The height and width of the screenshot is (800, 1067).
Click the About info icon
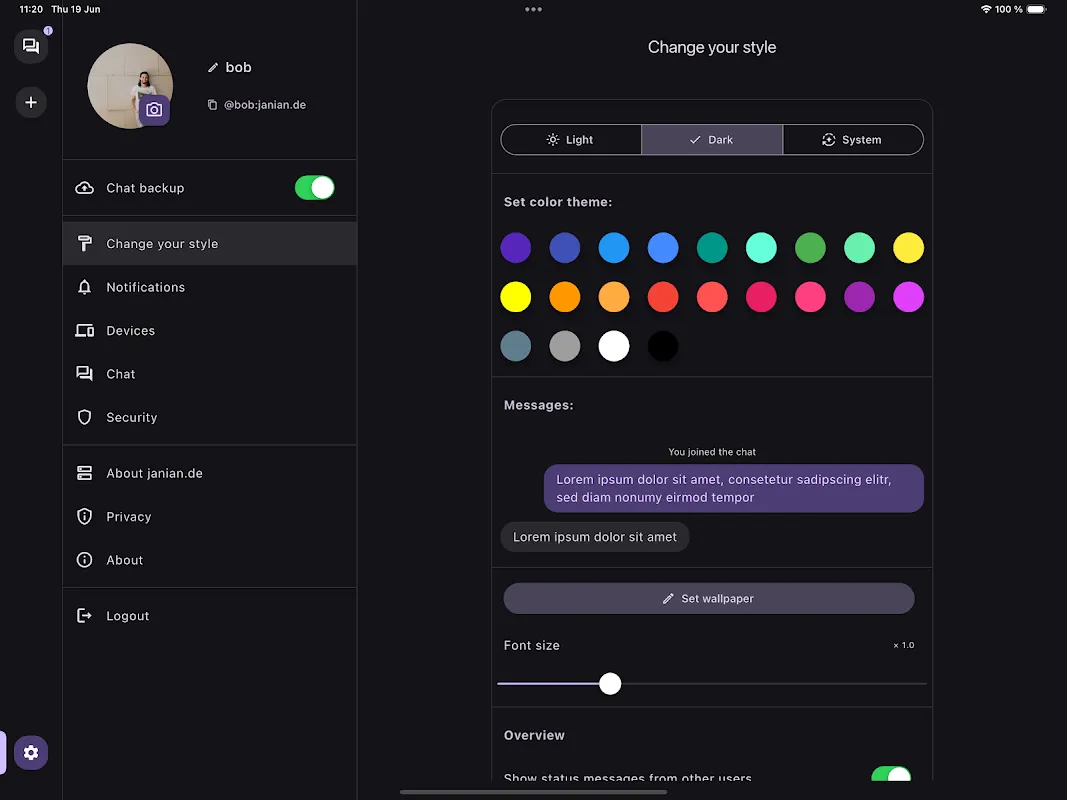point(84,560)
